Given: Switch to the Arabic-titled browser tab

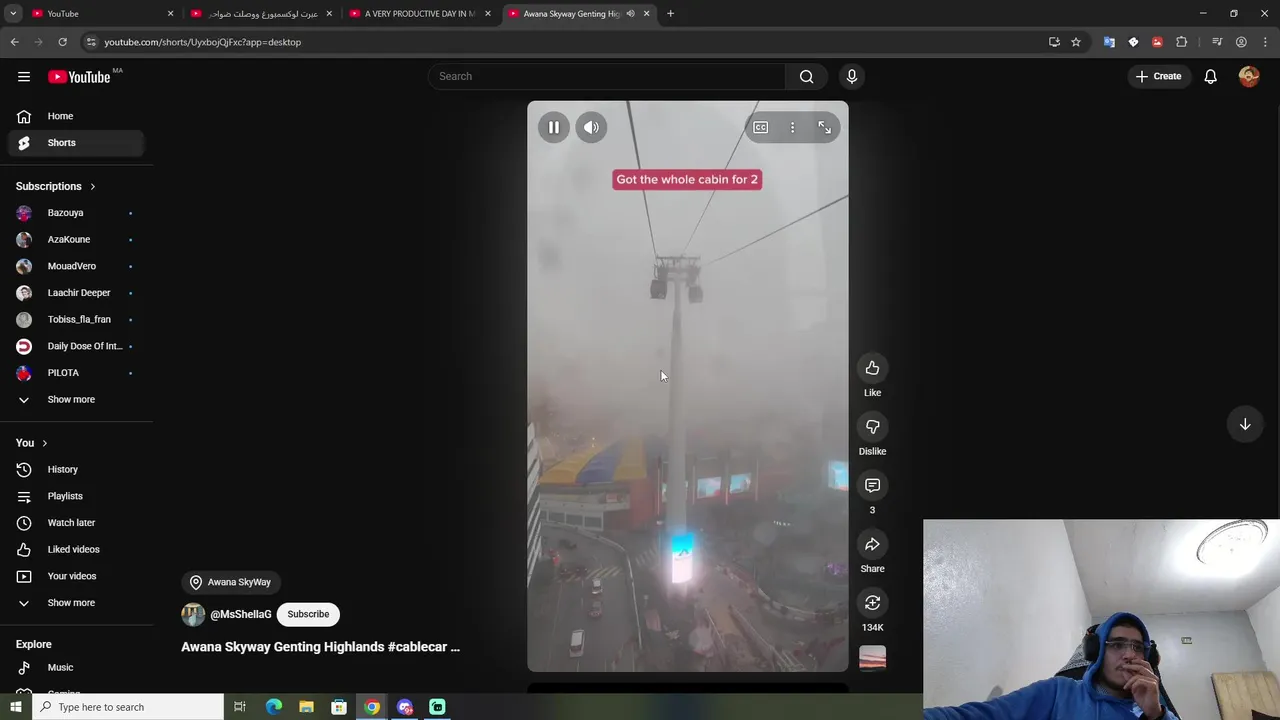Looking at the screenshot, I should [x=260, y=14].
